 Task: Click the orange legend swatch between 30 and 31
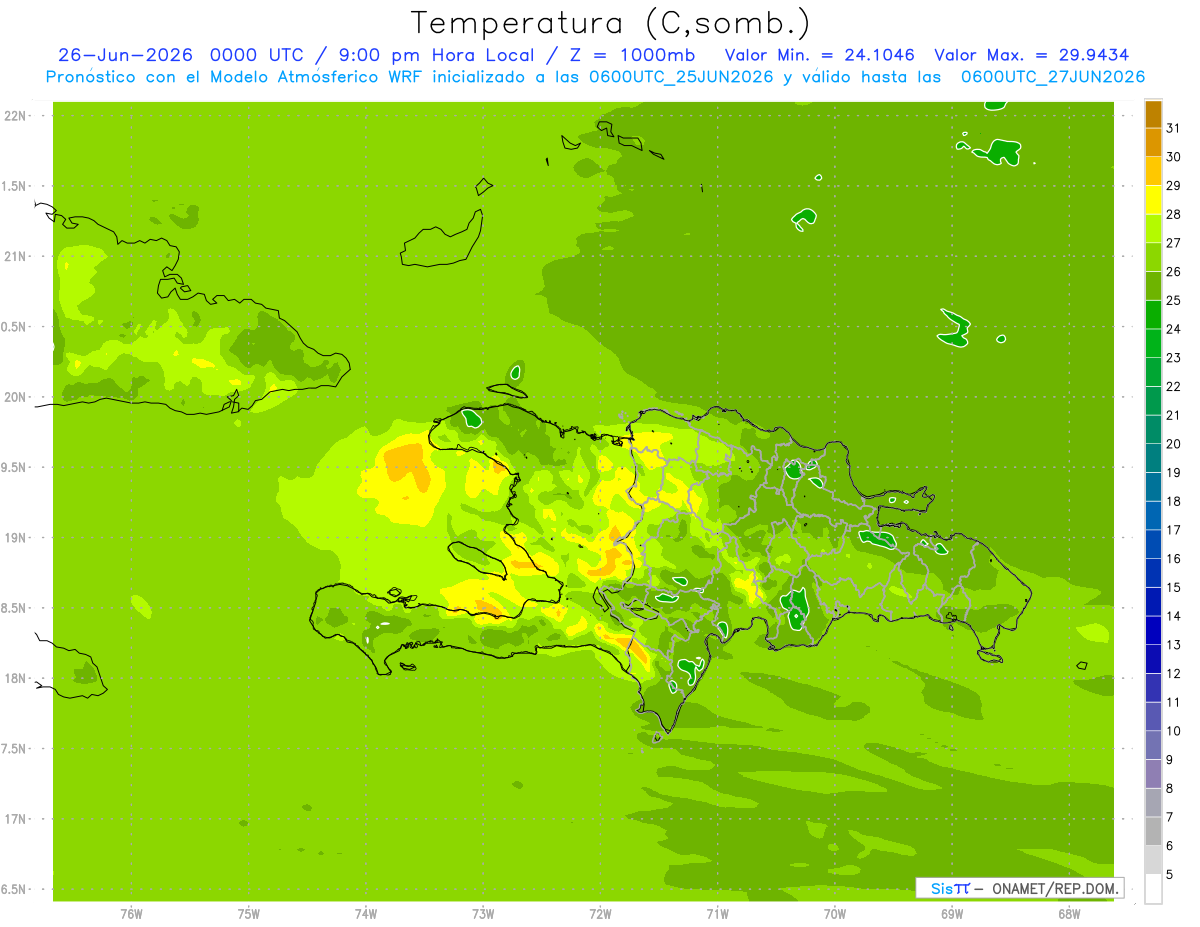tap(1153, 143)
